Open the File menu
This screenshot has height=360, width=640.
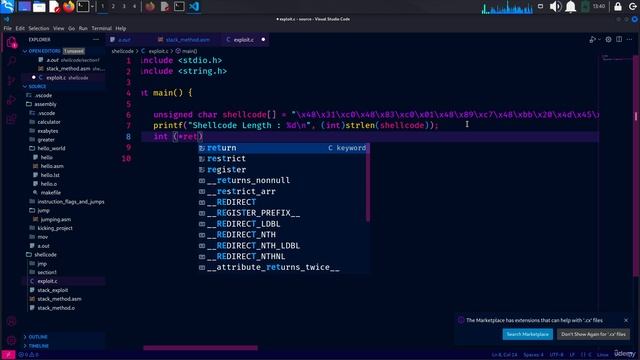pyautogui.click(x=7, y=29)
